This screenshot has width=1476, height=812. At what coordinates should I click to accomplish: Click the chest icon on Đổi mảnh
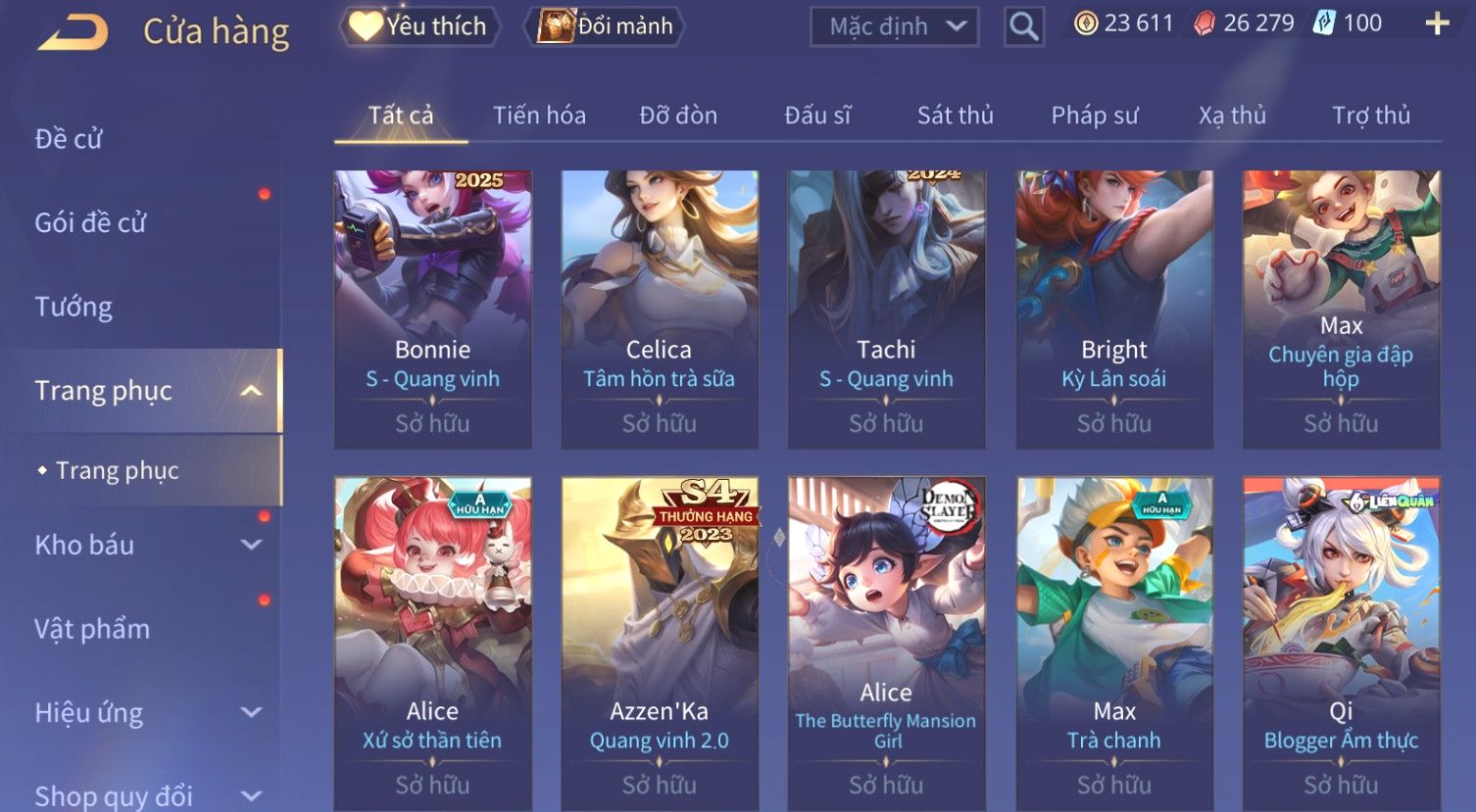pyautogui.click(x=555, y=26)
